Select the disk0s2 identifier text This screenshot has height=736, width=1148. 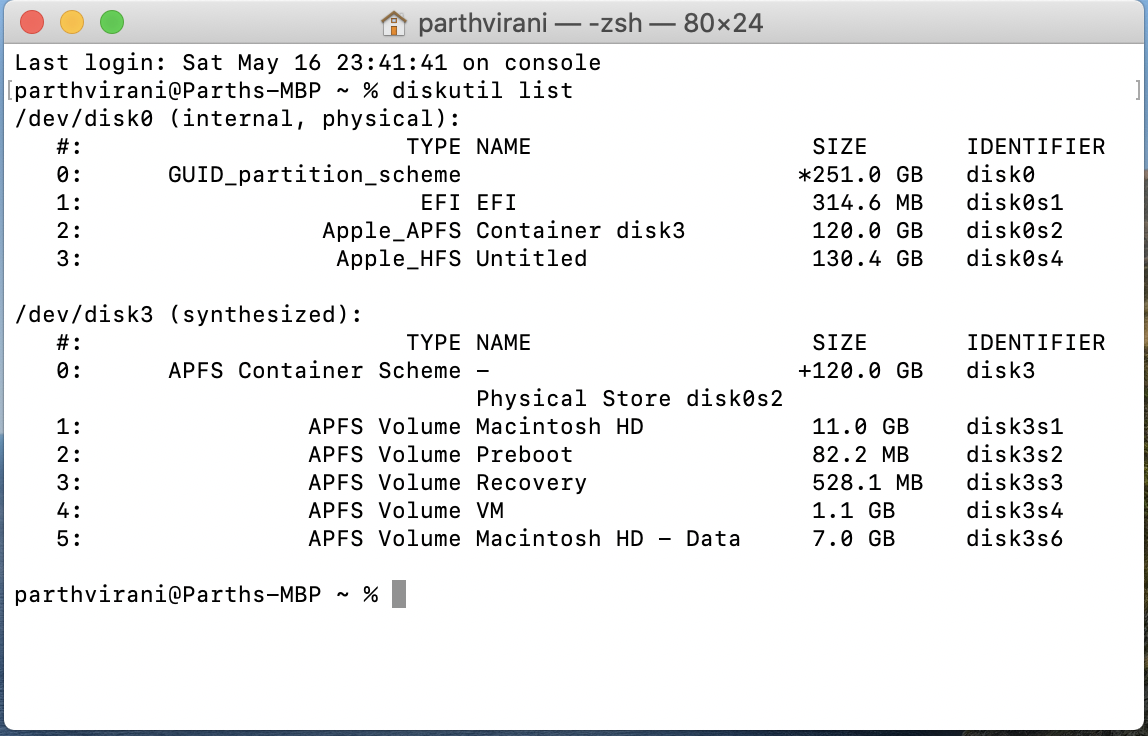[x=1013, y=230]
